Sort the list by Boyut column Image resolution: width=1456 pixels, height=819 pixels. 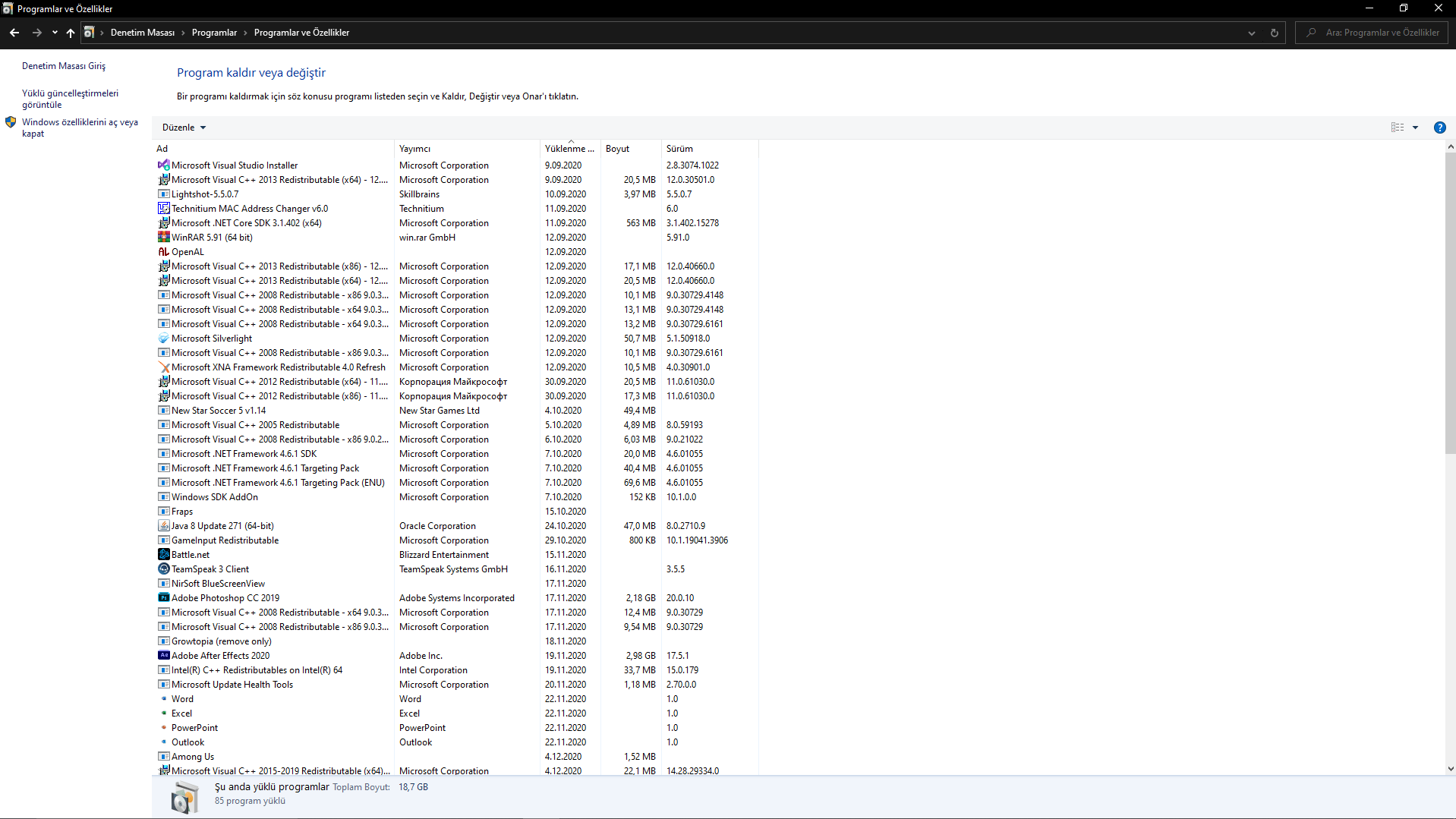[630, 149]
